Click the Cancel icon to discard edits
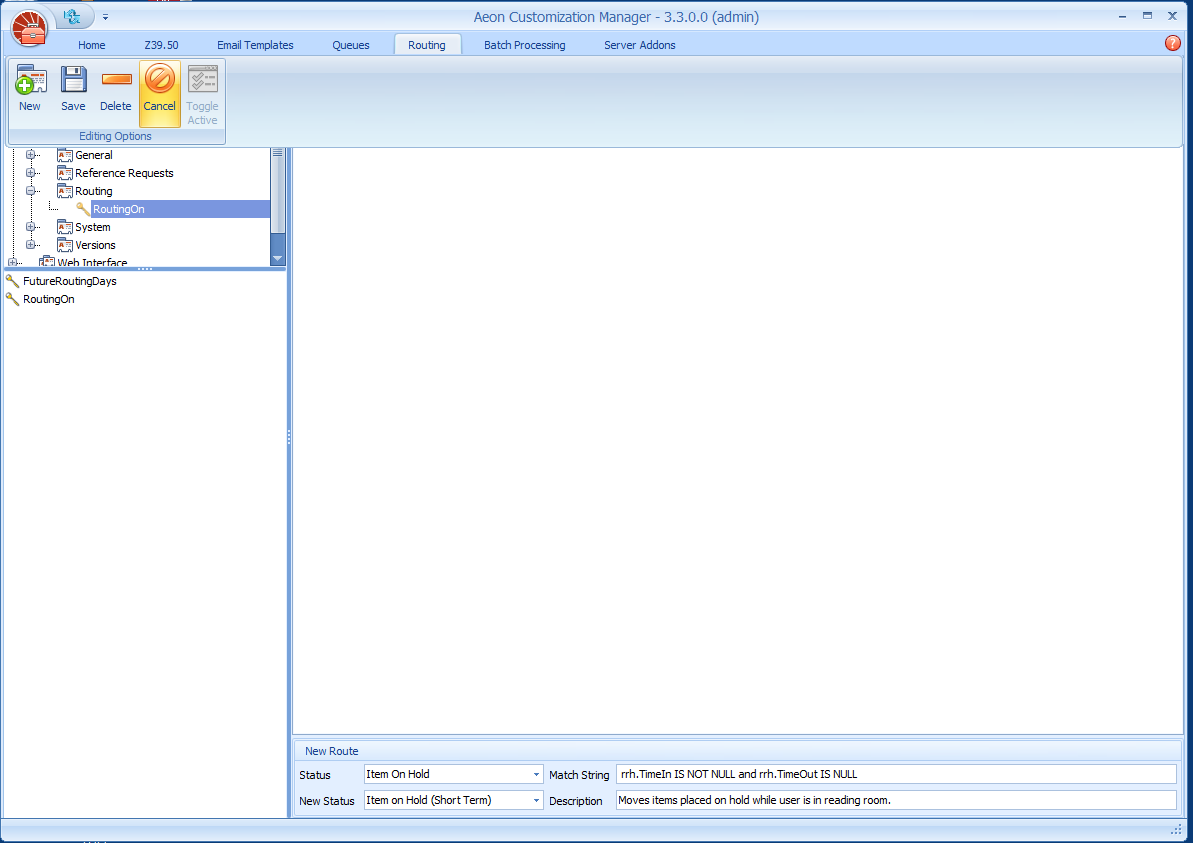 [160, 88]
